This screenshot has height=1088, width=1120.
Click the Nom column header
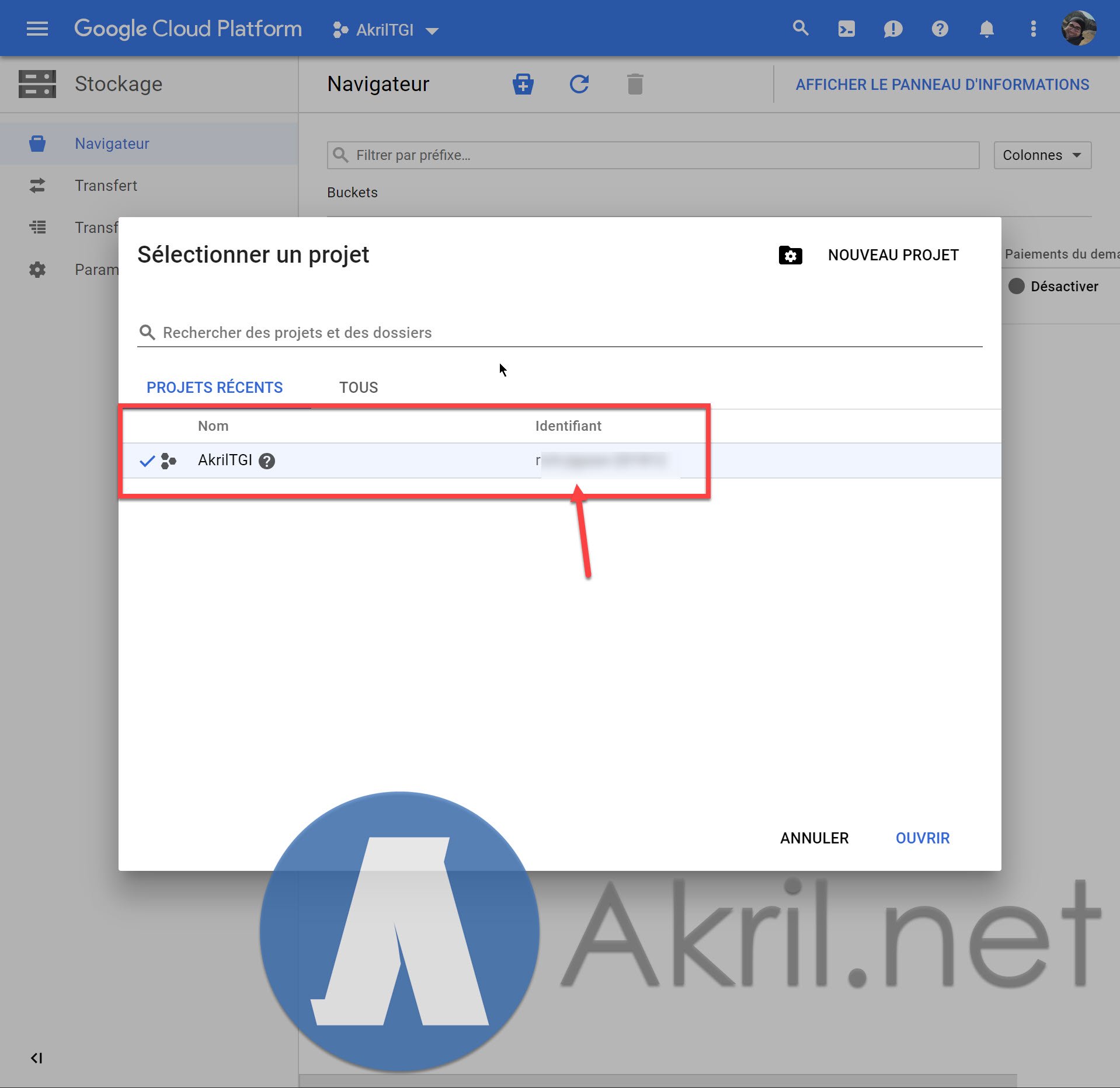tap(213, 426)
